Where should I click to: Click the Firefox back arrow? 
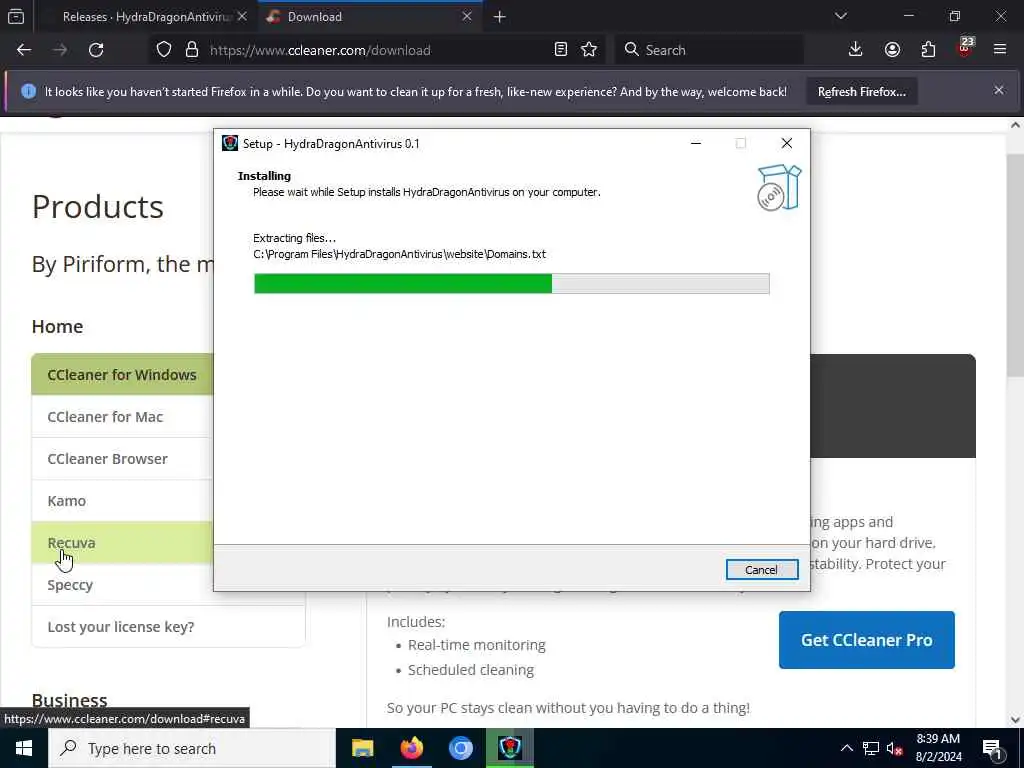pos(24,50)
